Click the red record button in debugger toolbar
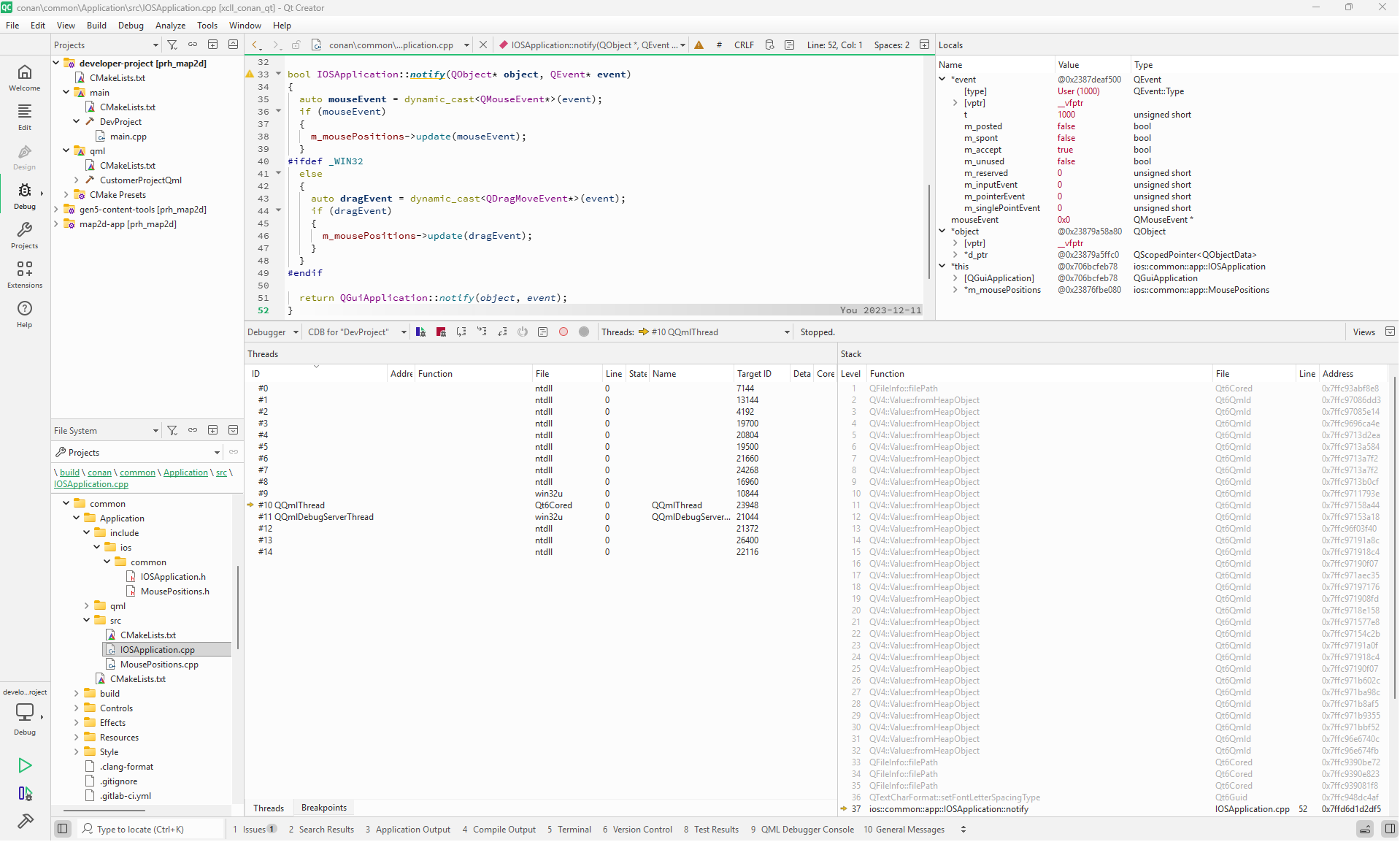 [x=564, y=332]
